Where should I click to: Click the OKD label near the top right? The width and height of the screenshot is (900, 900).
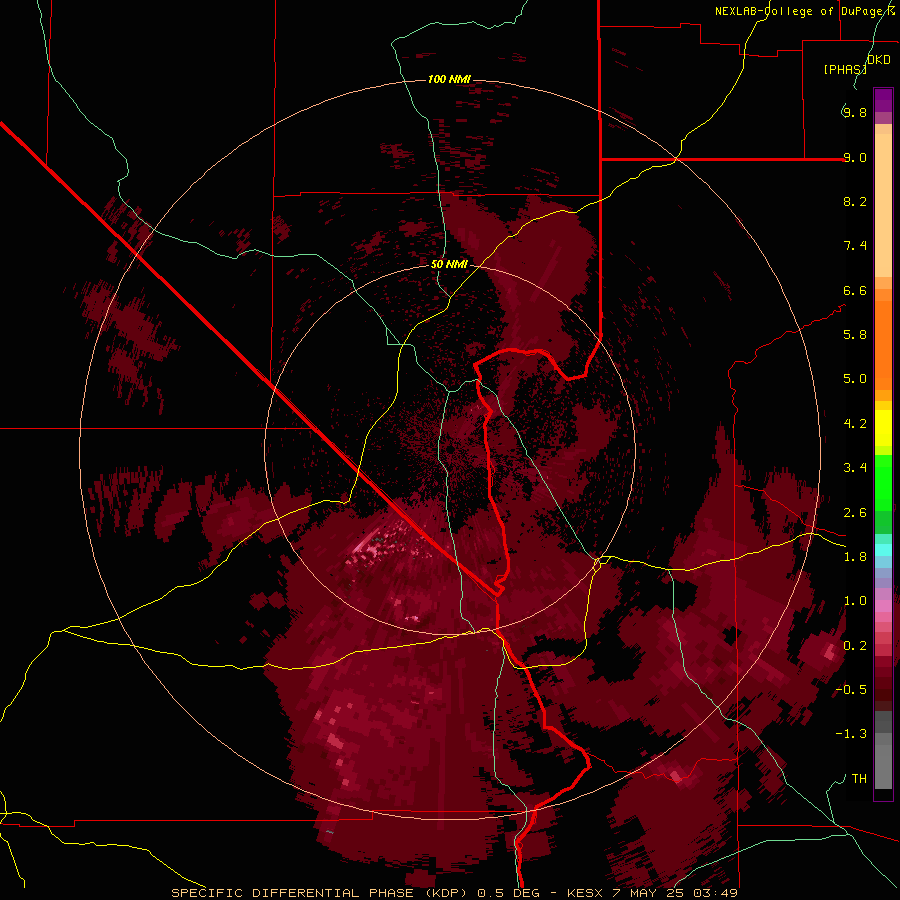click(x=879, y=60)
